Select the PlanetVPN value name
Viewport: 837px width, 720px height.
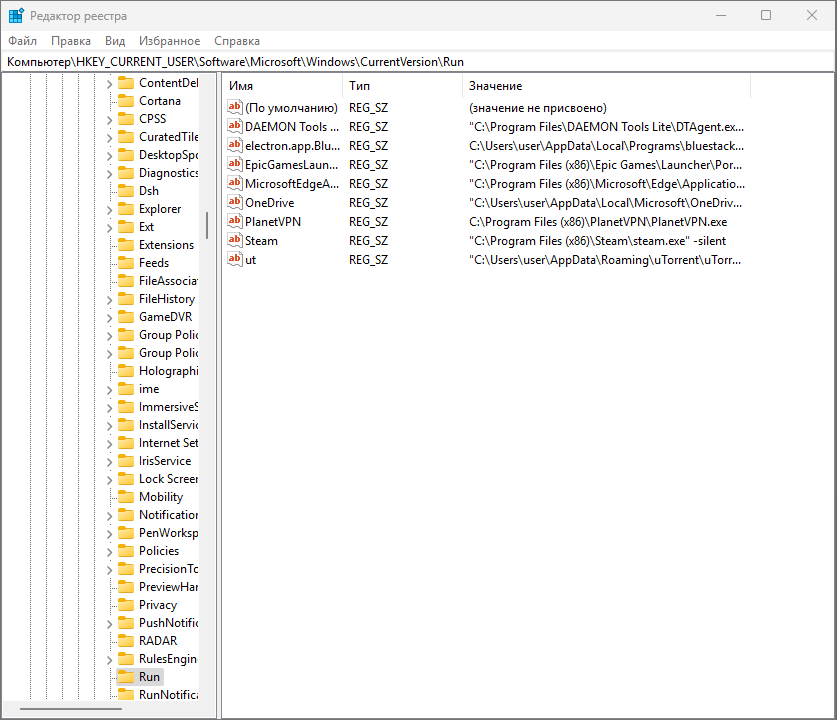[273, 221]
